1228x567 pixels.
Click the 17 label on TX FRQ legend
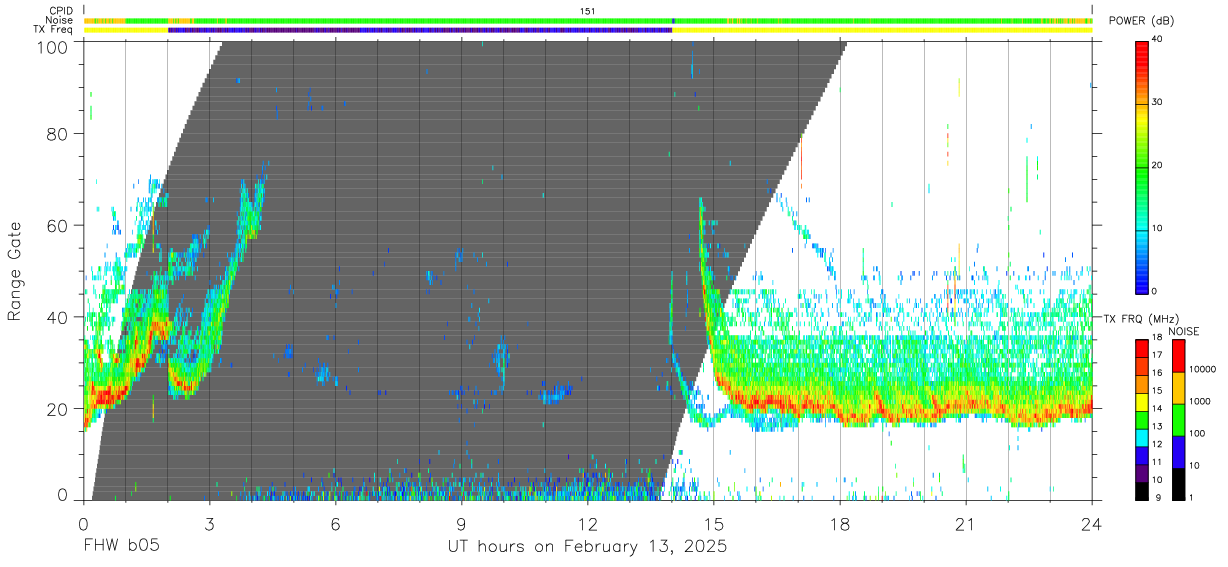pyautogui.click(x=1158, y=355)
